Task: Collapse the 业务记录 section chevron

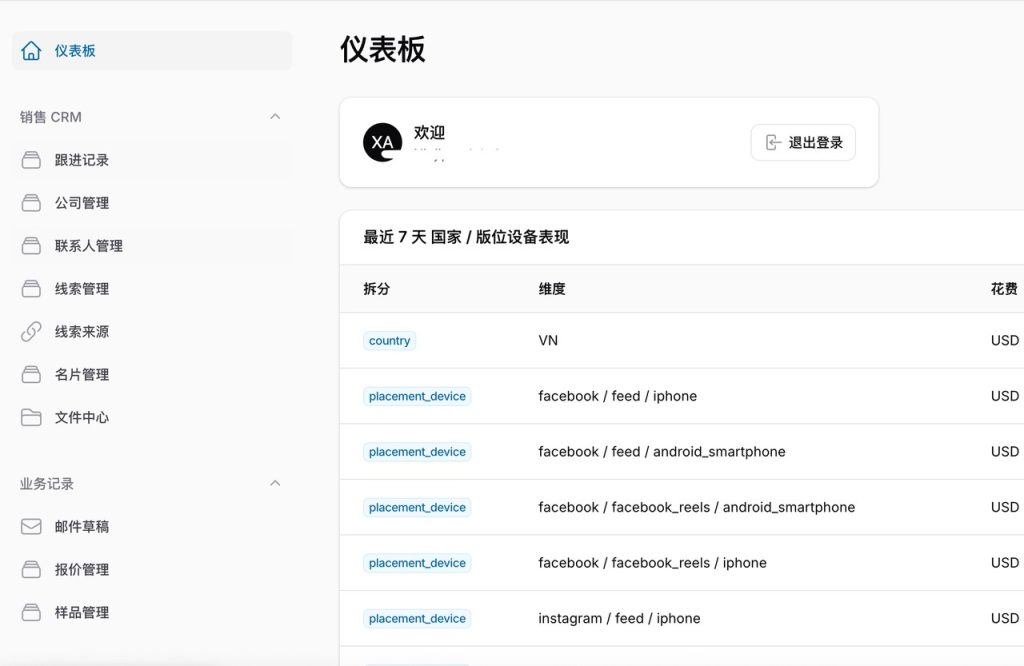Action: click(x=275, y=483)
